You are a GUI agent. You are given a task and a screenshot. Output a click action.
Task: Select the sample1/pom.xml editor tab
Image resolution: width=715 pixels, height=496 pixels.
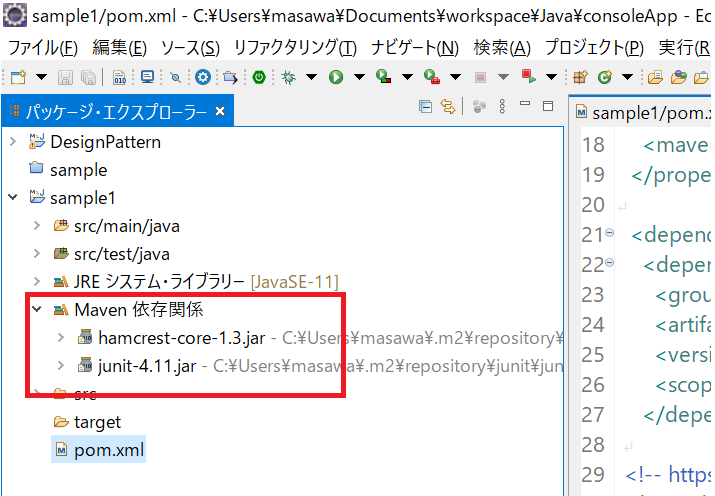(x=642, y=113)
